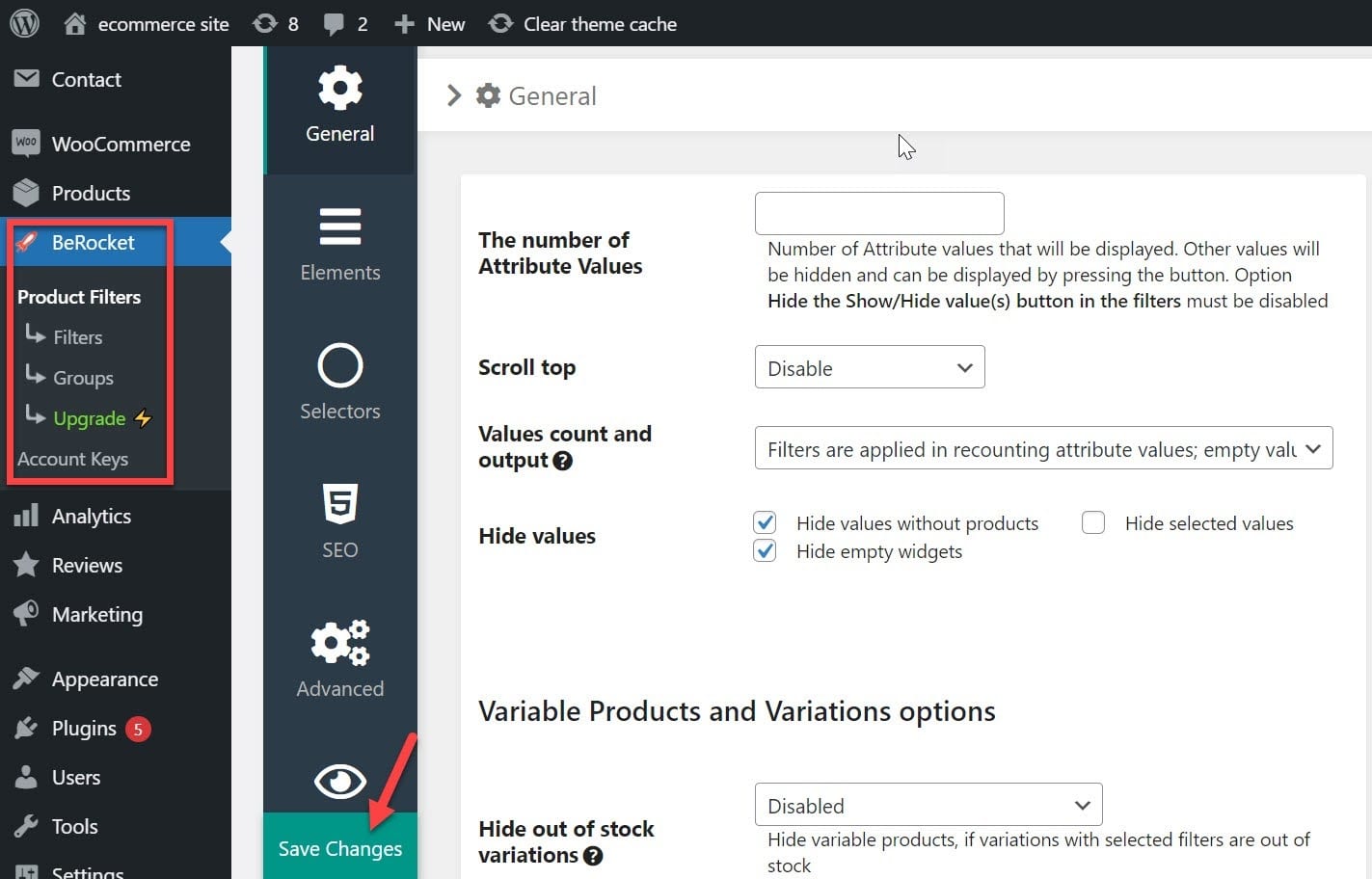This screenshot has width=1372, height=879.
Task: Open the Scroll top dropdown
Action: (x=870, y=367)
